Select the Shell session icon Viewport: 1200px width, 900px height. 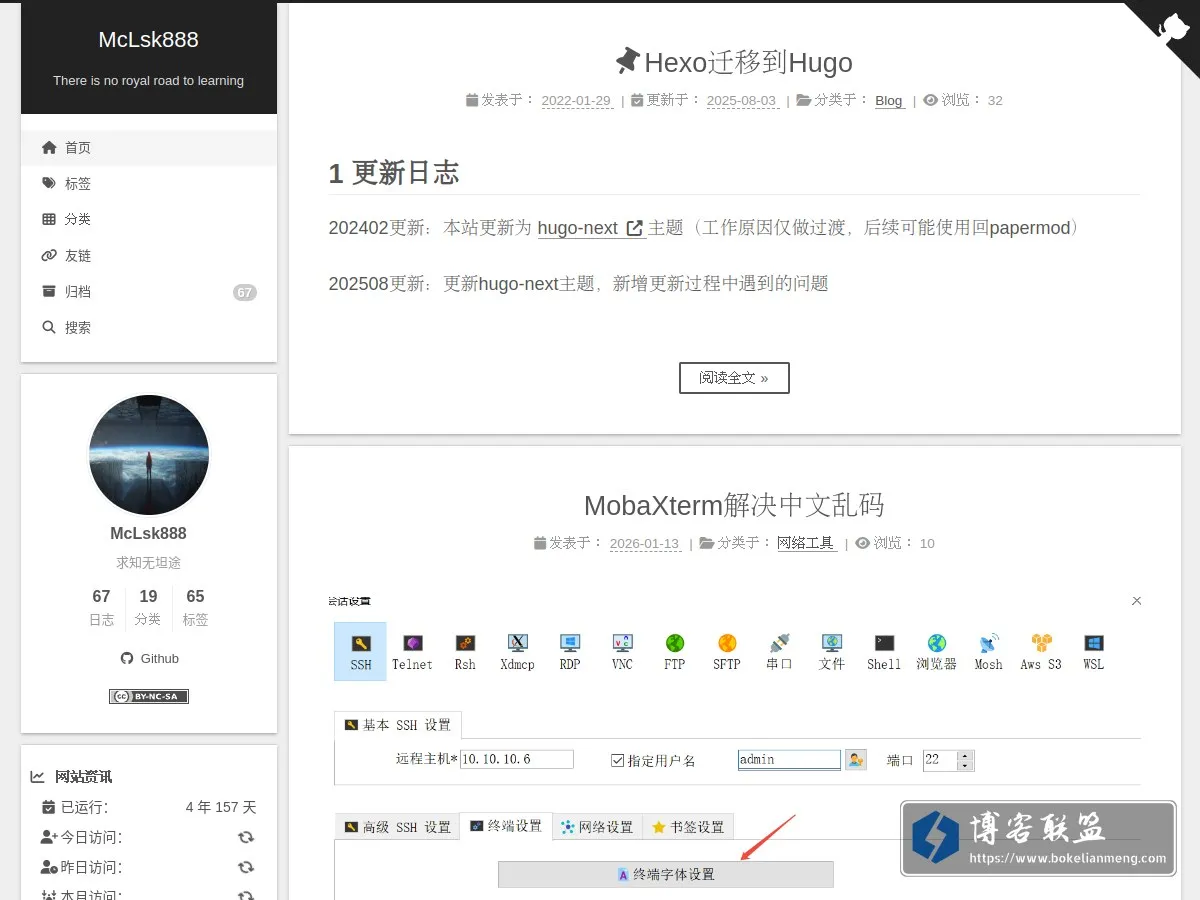tap(884, 652)
